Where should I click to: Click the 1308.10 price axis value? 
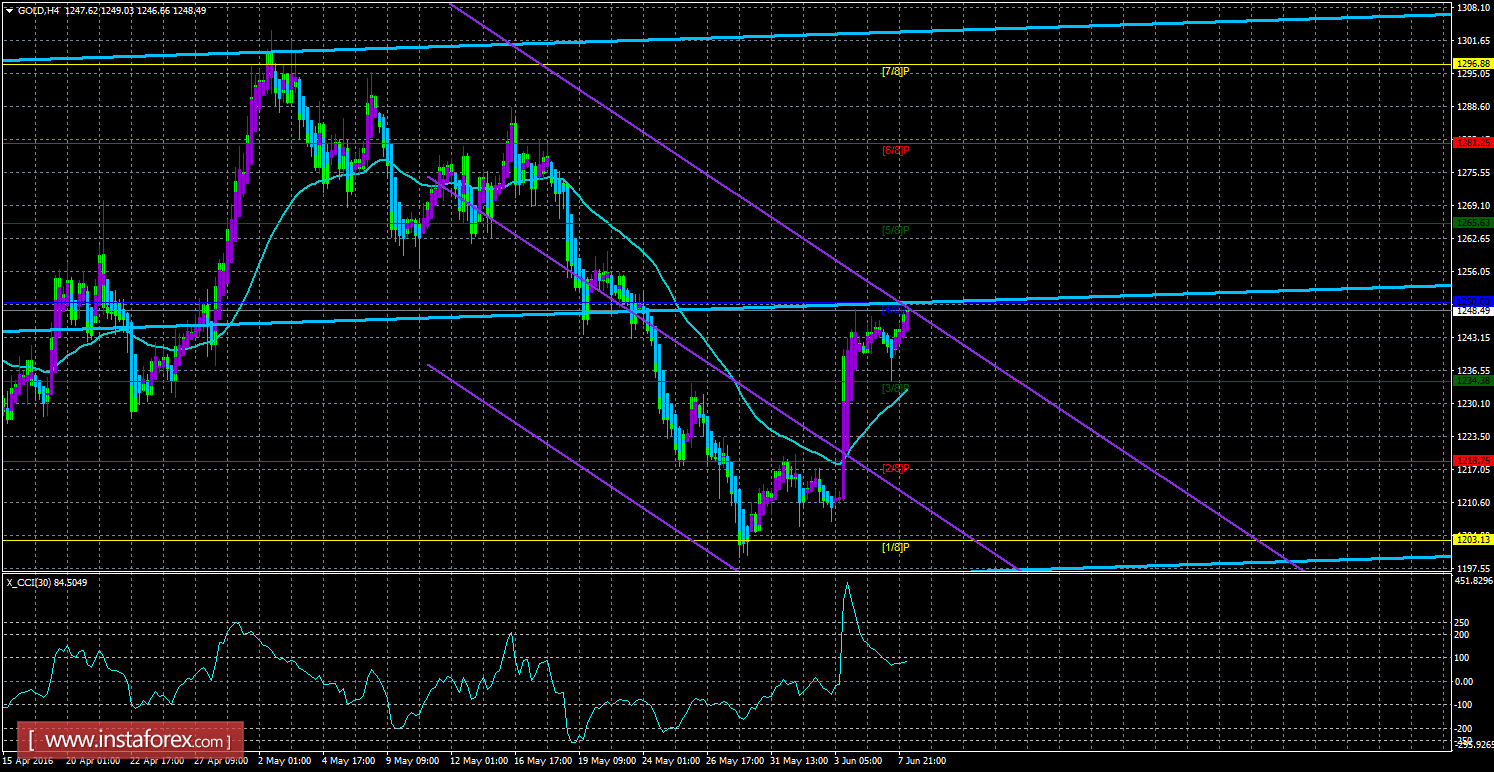[x=1474, y=8]
